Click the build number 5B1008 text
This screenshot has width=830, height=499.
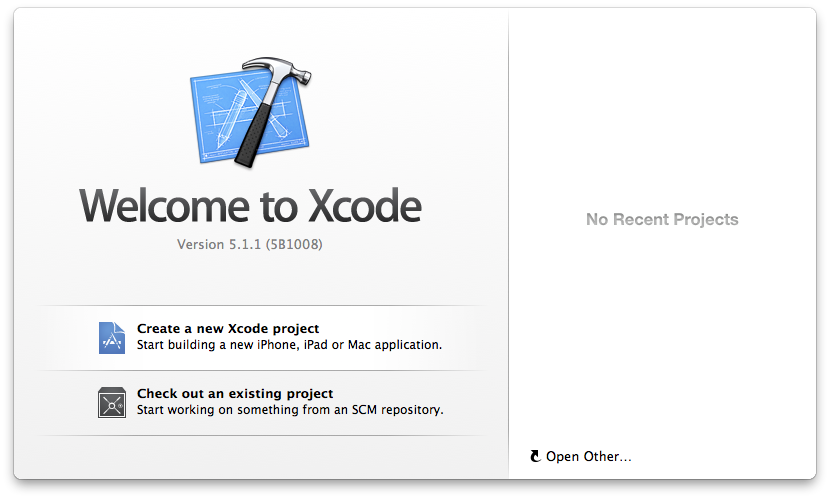click(x=294, y=244)
